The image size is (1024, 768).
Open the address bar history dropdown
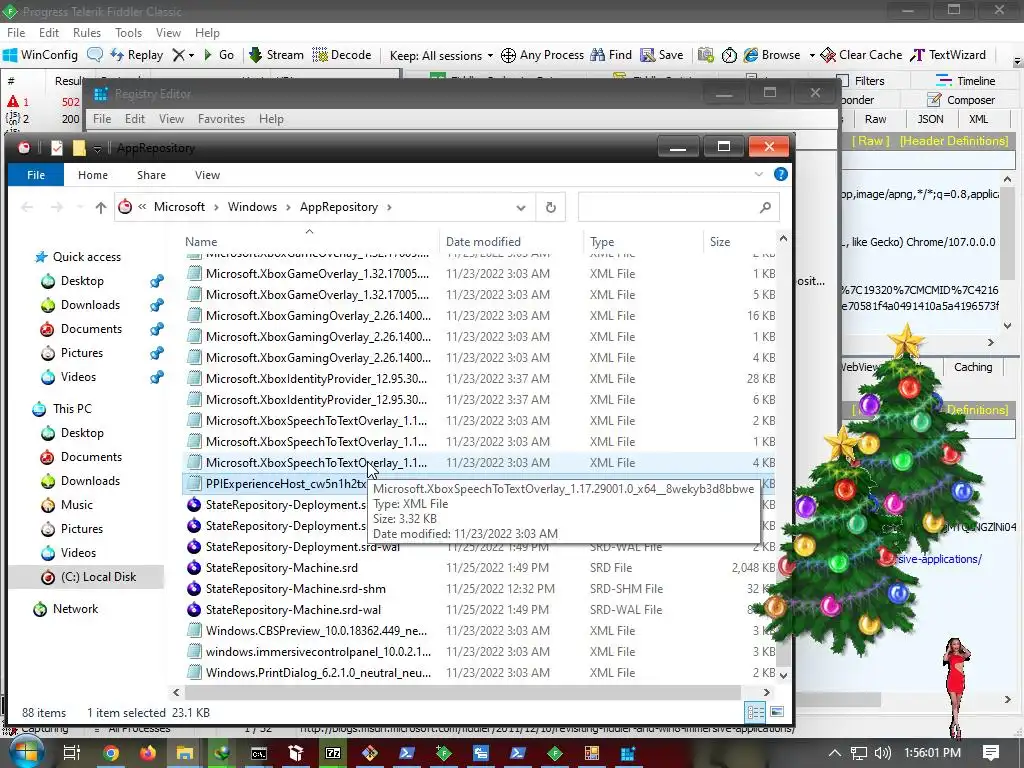520,208
